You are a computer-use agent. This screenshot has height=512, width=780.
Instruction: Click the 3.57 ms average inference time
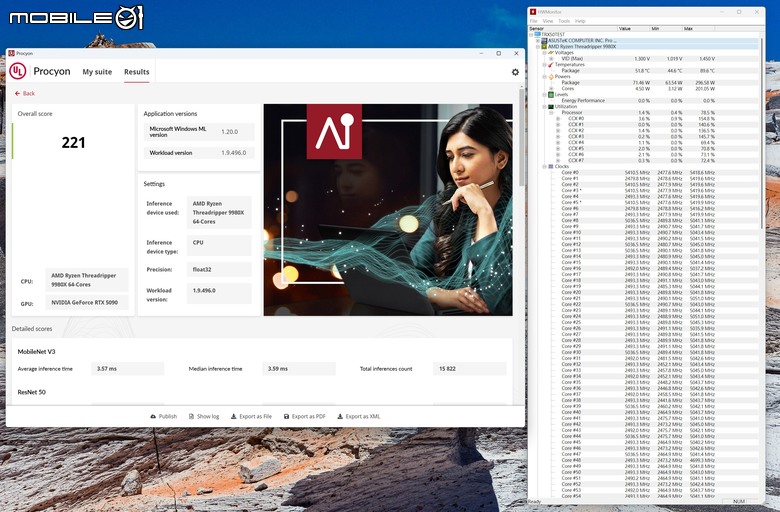127,369
